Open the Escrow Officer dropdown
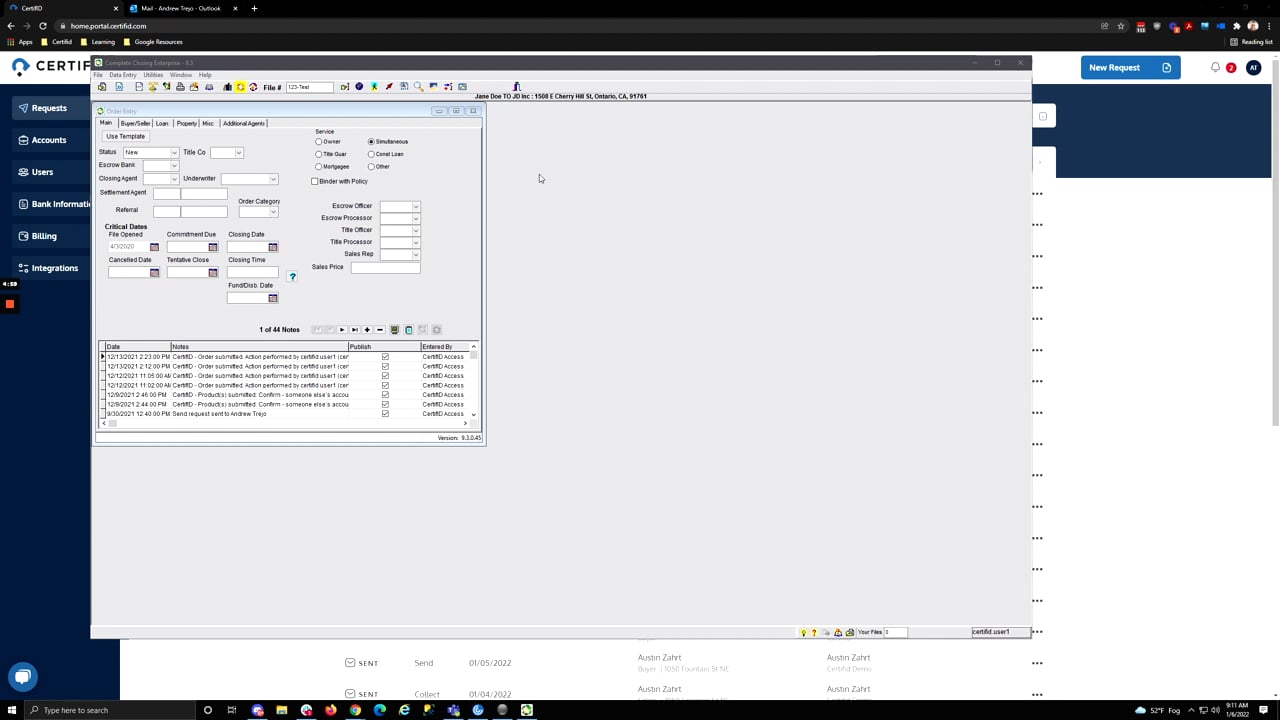 point(416,207)
